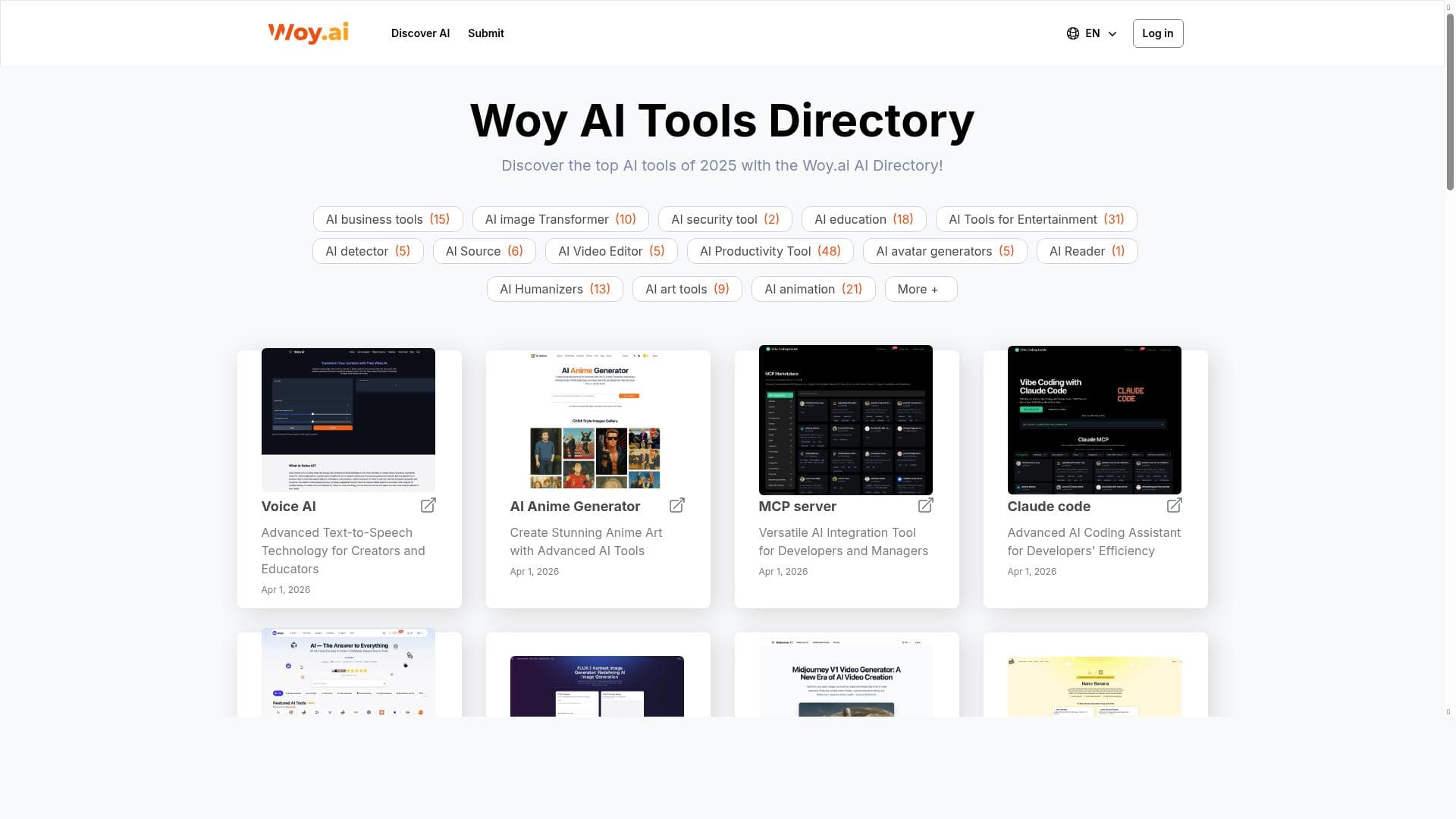Click the Apr 1, 2026 date under Voice AI
Viewport: 1456px width, 819px height.
286,590
